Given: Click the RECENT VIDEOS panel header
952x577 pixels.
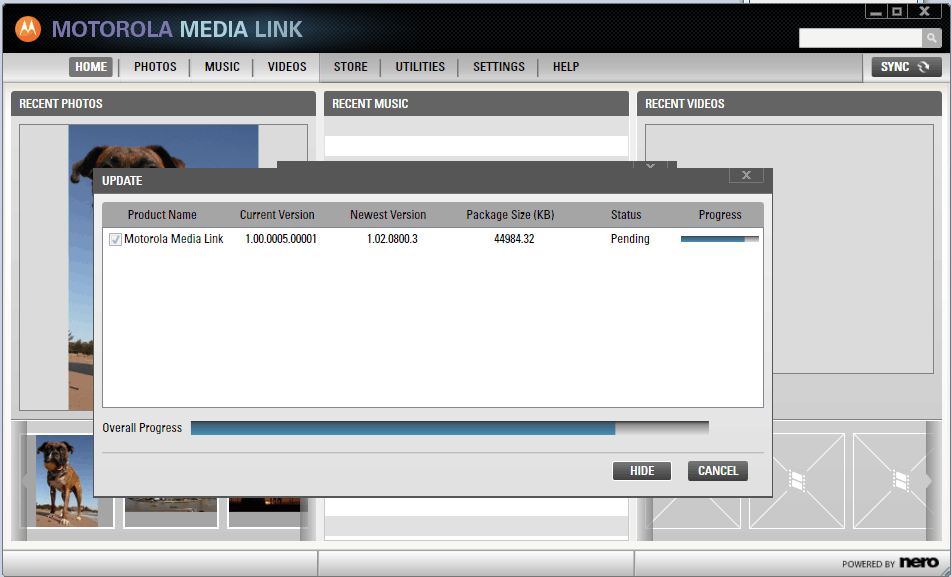Looking at the screenshot, I should pos(789,104).
